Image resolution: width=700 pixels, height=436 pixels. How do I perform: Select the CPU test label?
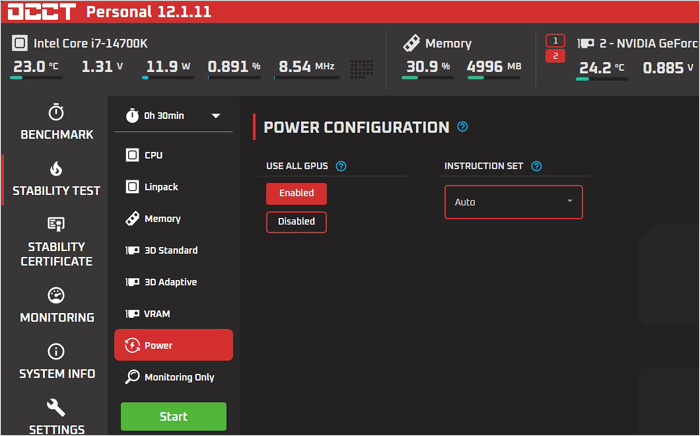coord(154,155)
